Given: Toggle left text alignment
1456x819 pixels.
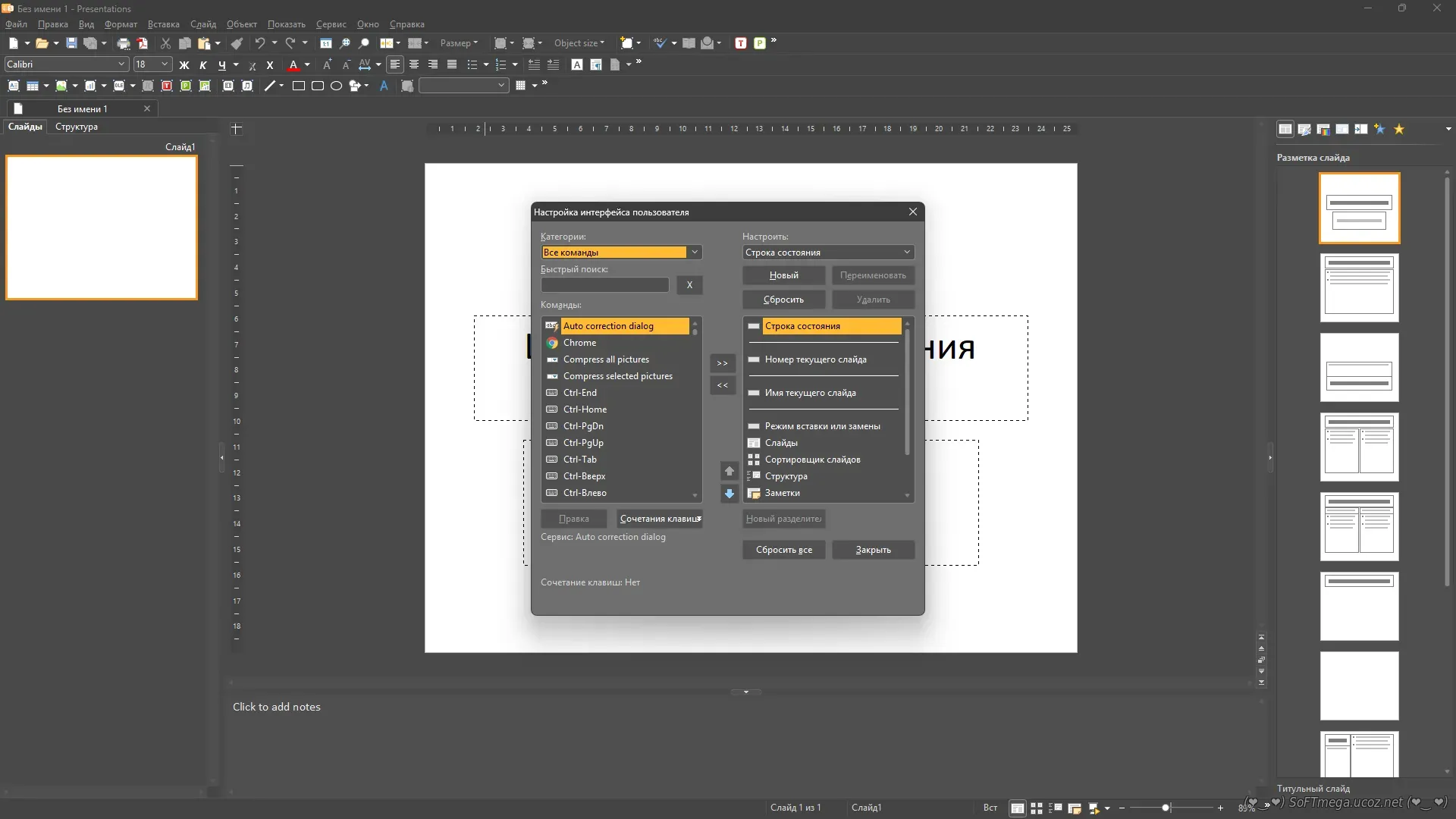Looking at the screenshot, I should [x=394, y=64].
